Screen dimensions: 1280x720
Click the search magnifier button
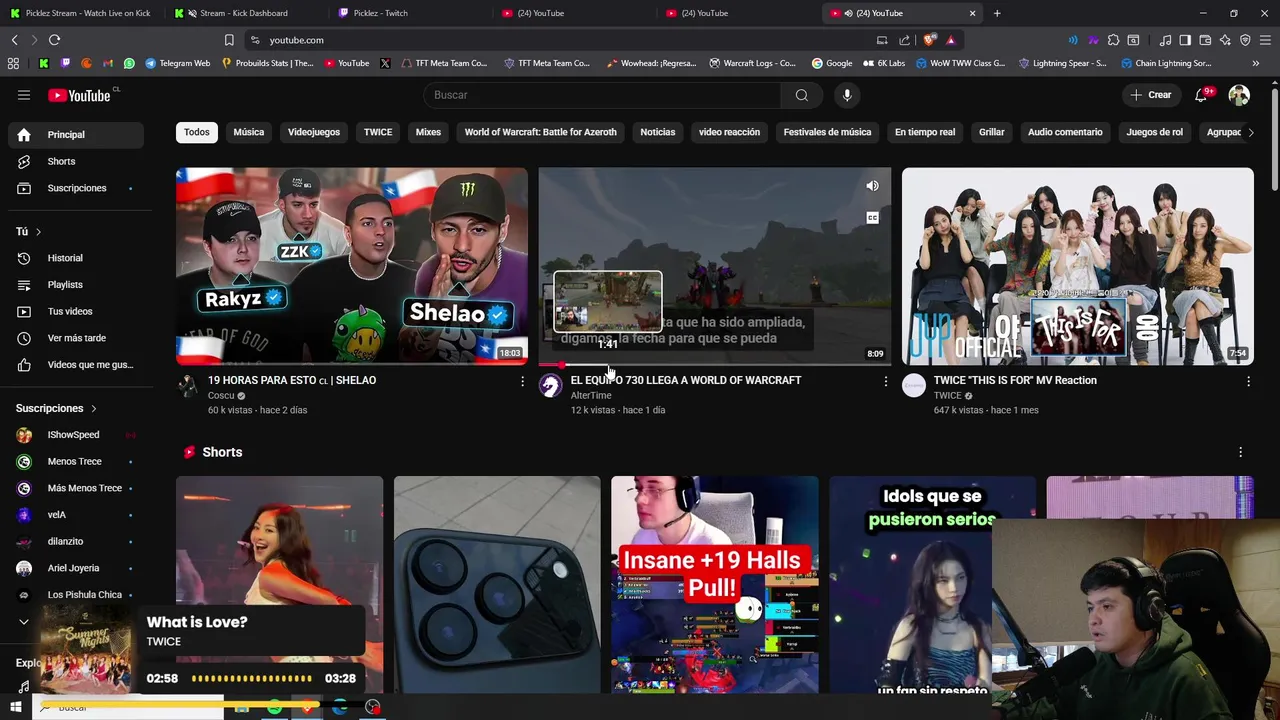click(801, 95)
